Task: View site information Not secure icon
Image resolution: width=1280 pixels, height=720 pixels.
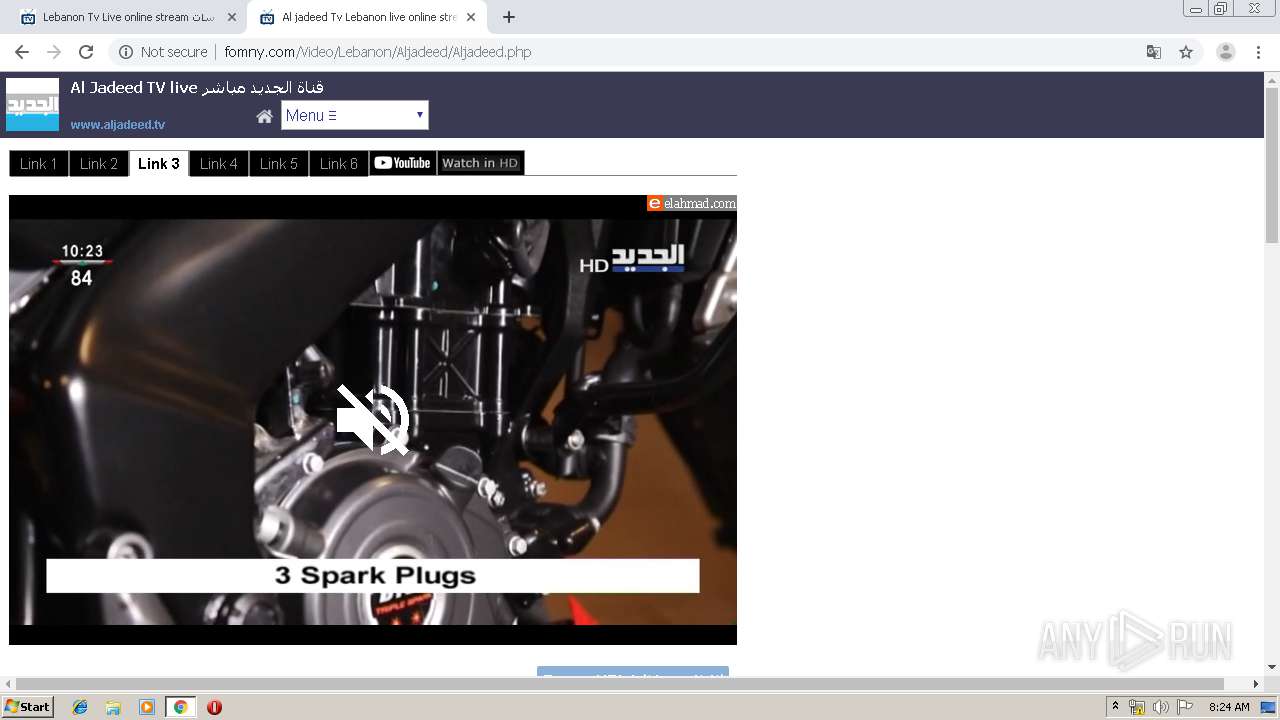Action: pyautogui.click(x=126, y=52)
